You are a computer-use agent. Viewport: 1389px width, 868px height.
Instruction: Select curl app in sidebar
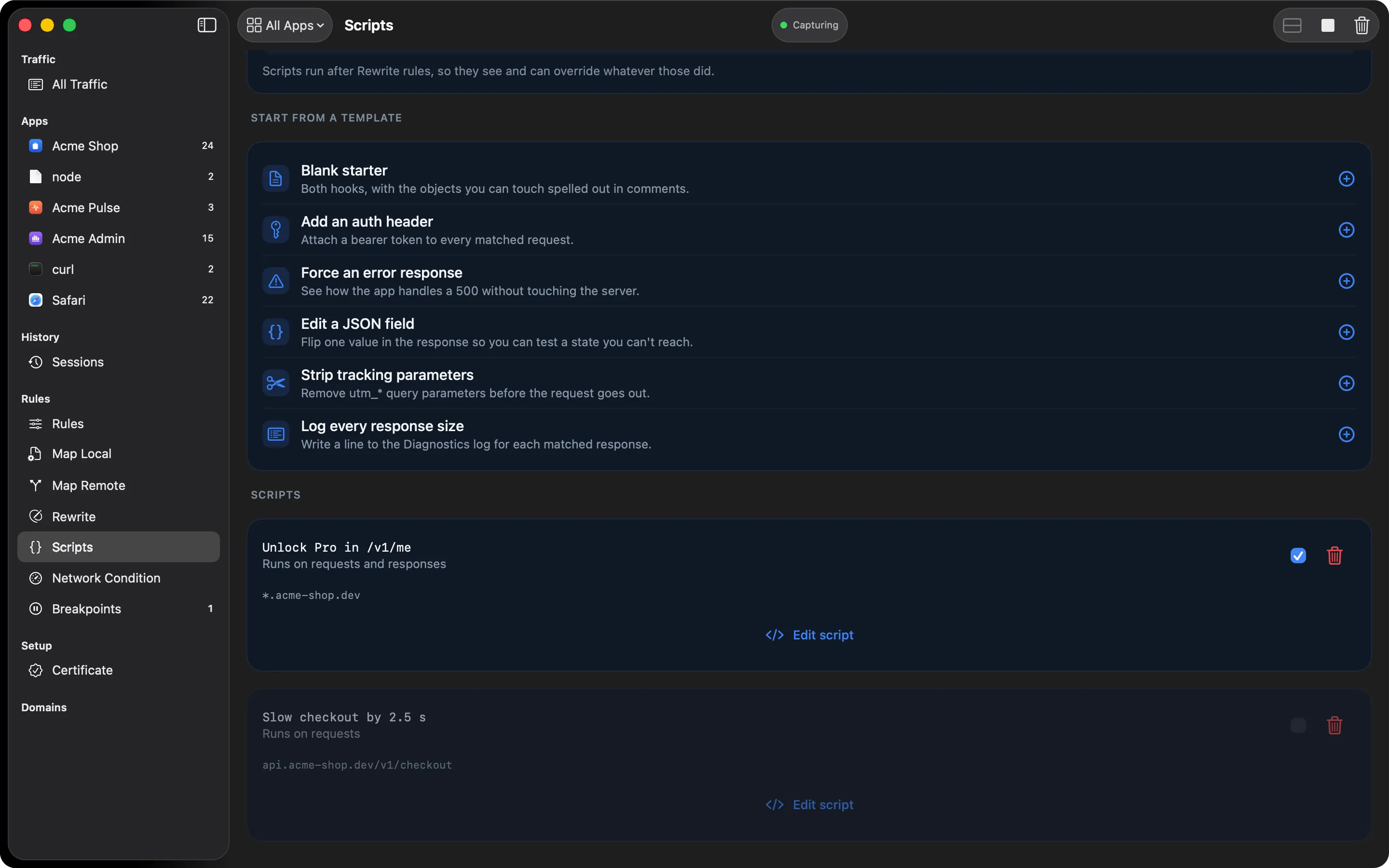pyautogui.click(x=119, y=269)
